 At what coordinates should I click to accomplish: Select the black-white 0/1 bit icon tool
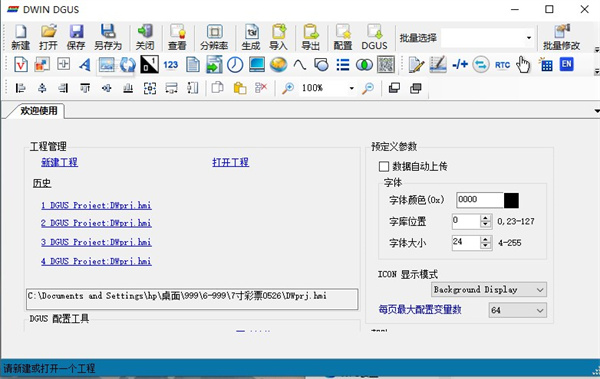(149, 64)
